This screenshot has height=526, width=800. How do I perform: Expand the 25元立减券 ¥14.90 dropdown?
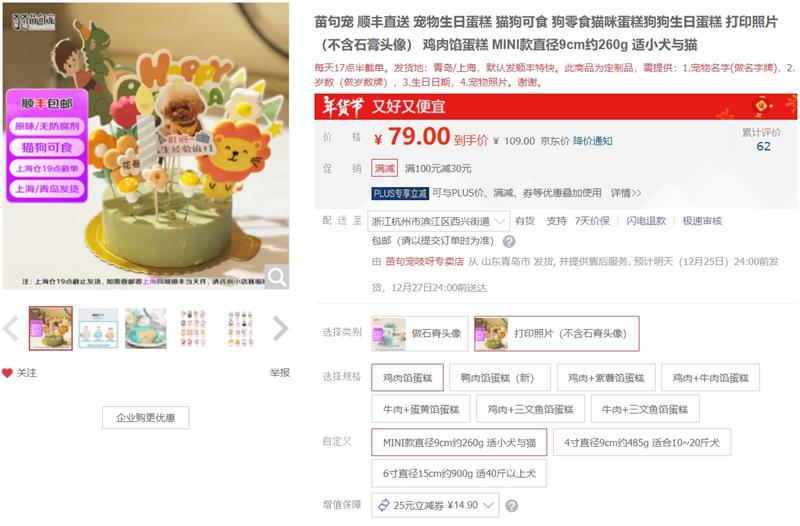click(x=435, y=505)
